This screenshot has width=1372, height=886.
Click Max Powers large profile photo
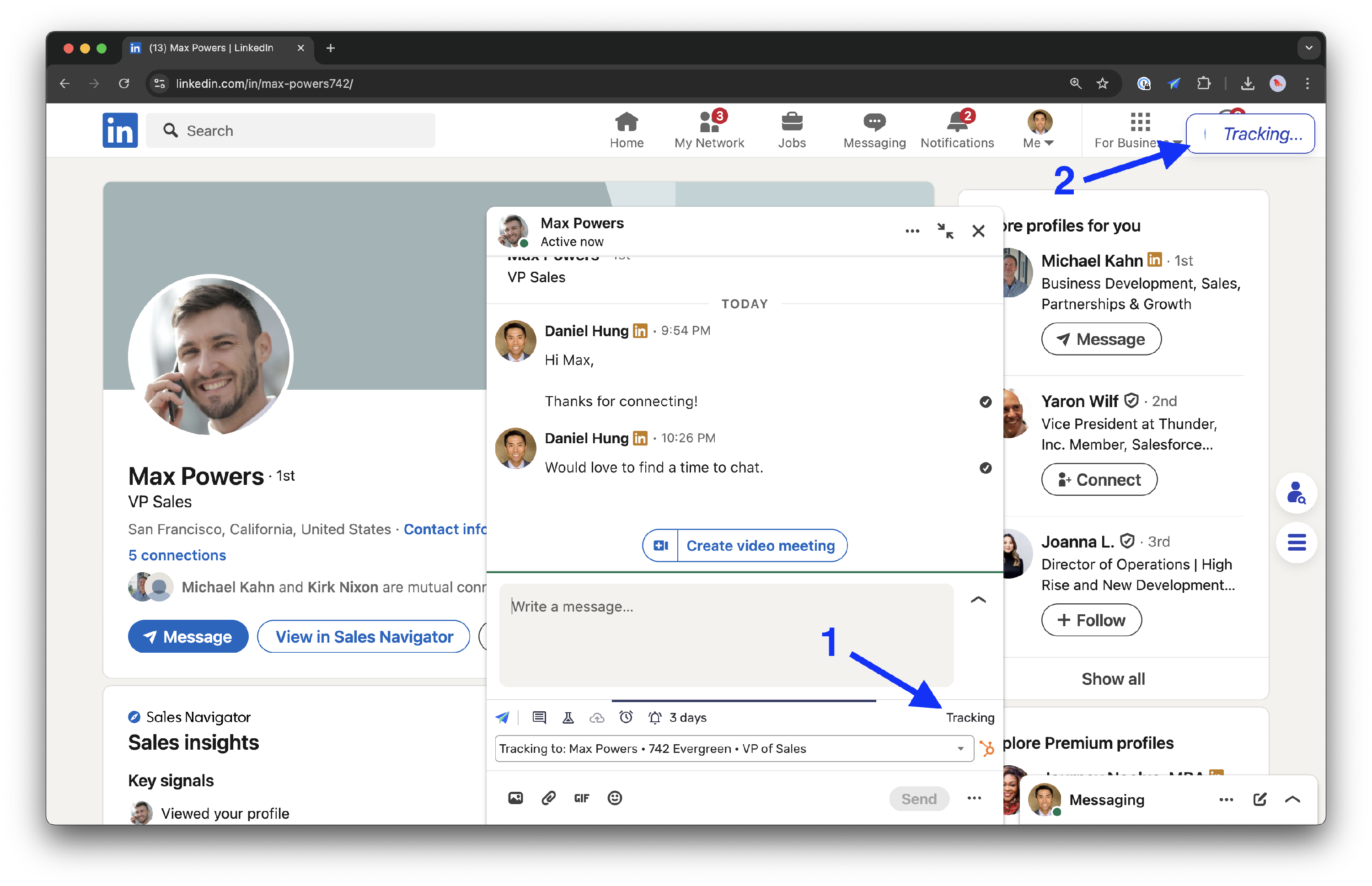click(210, 355)
